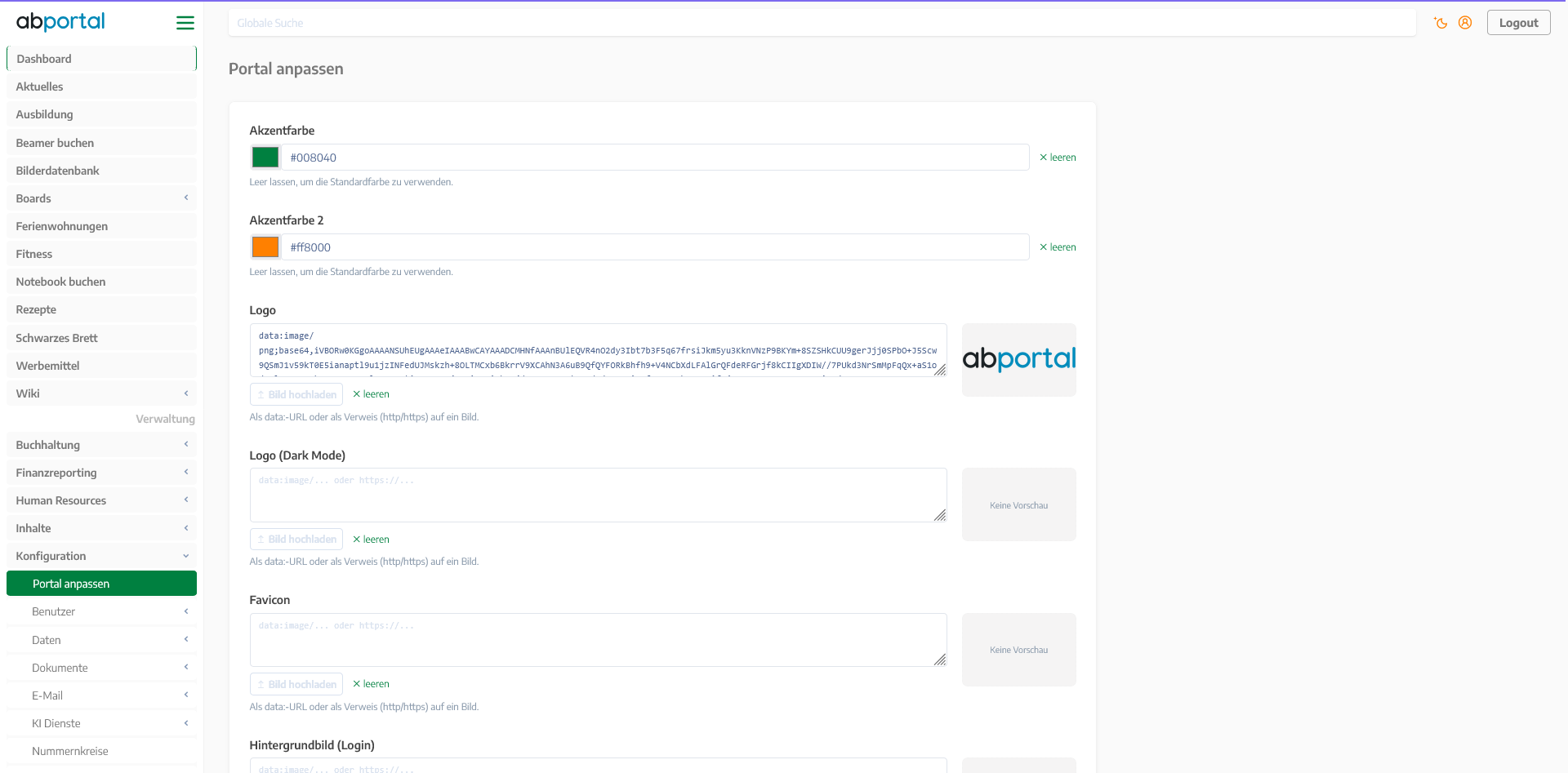Open Werbemittel in the sidebar
Viewport: 1568px width, 773px height.
point(101,366)
